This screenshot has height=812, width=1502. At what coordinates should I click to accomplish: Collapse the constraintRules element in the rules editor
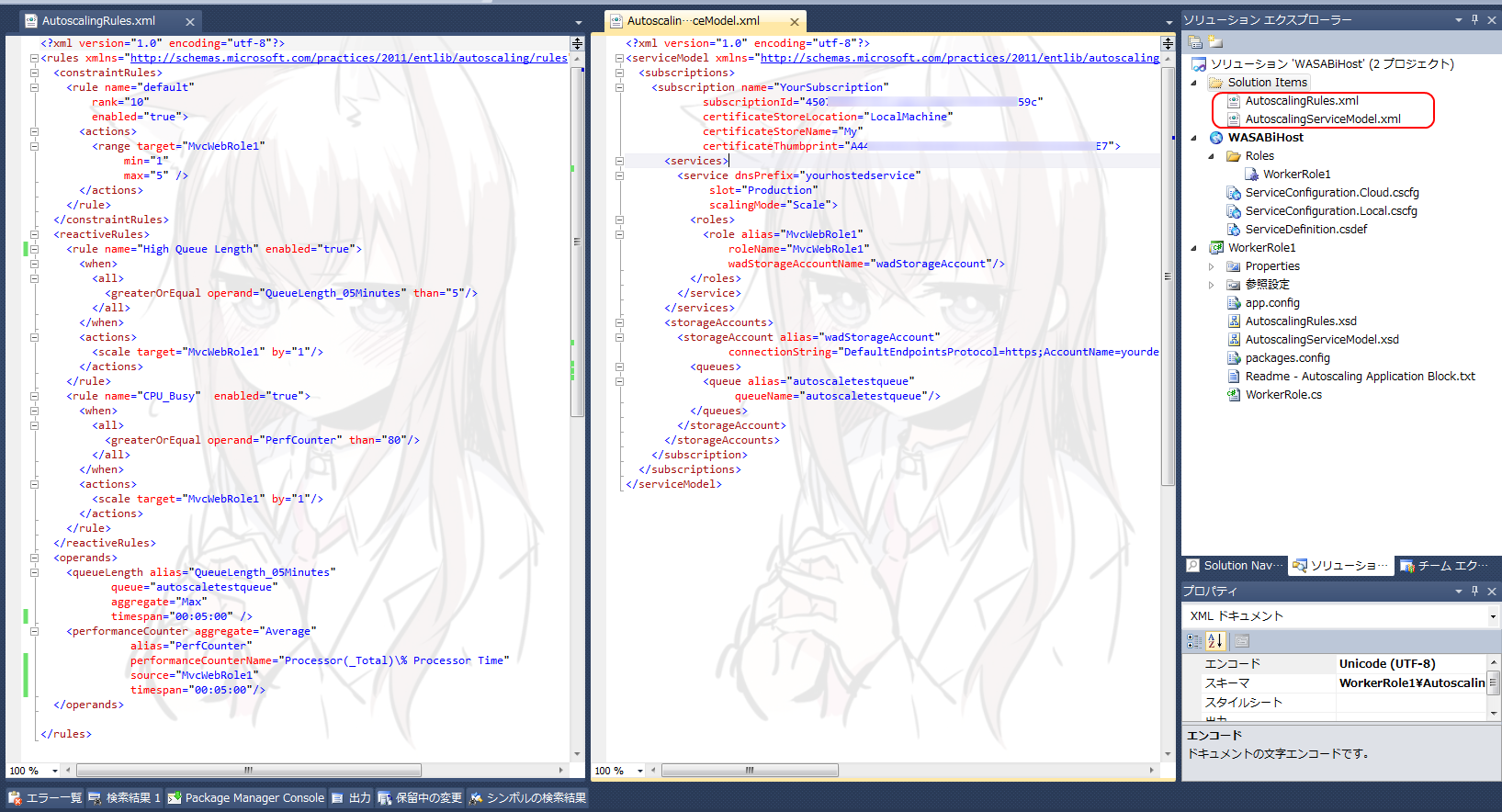tap(34, 73)
